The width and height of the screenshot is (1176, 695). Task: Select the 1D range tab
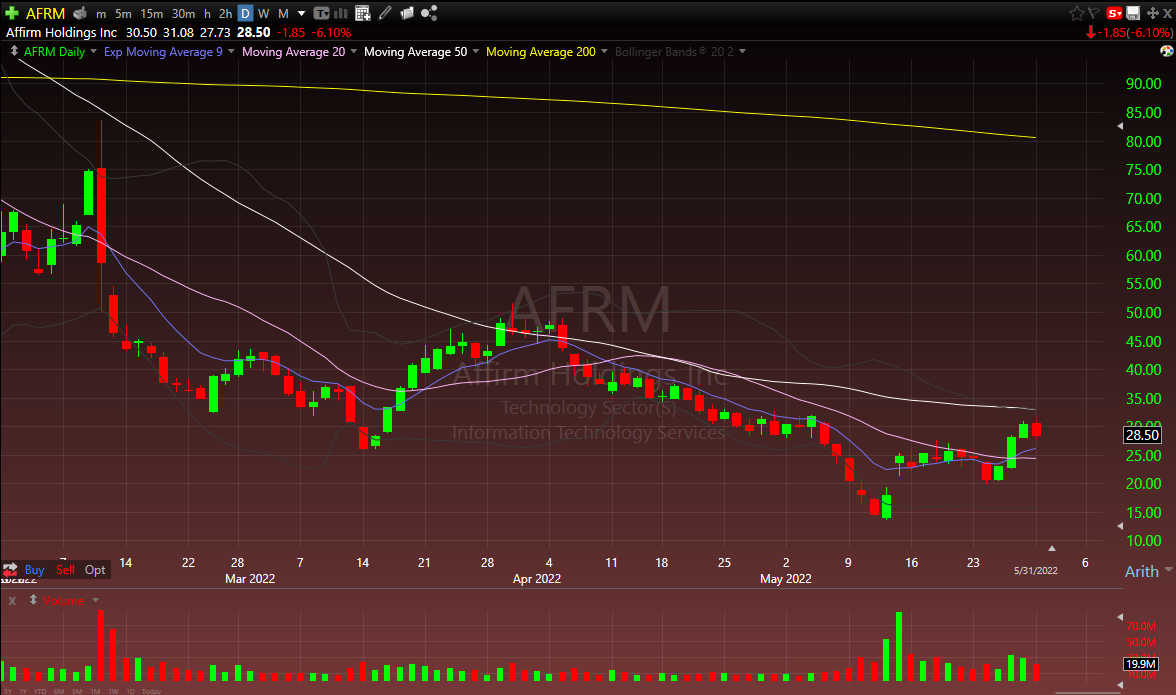pyautogui.click(x=130, y=691)
